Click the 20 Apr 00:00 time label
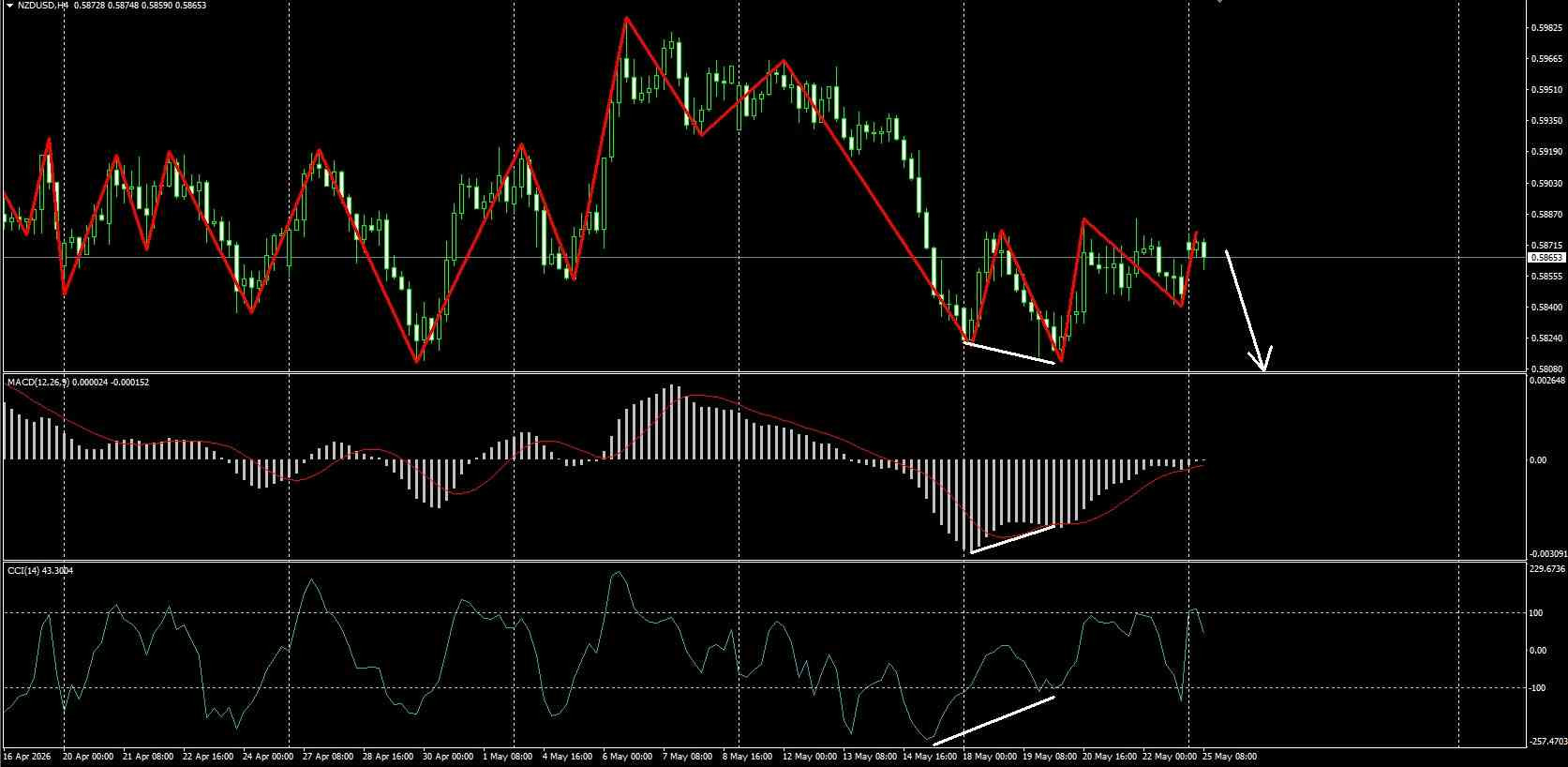This screenshot has width=1568, height=767. (87, 756)
